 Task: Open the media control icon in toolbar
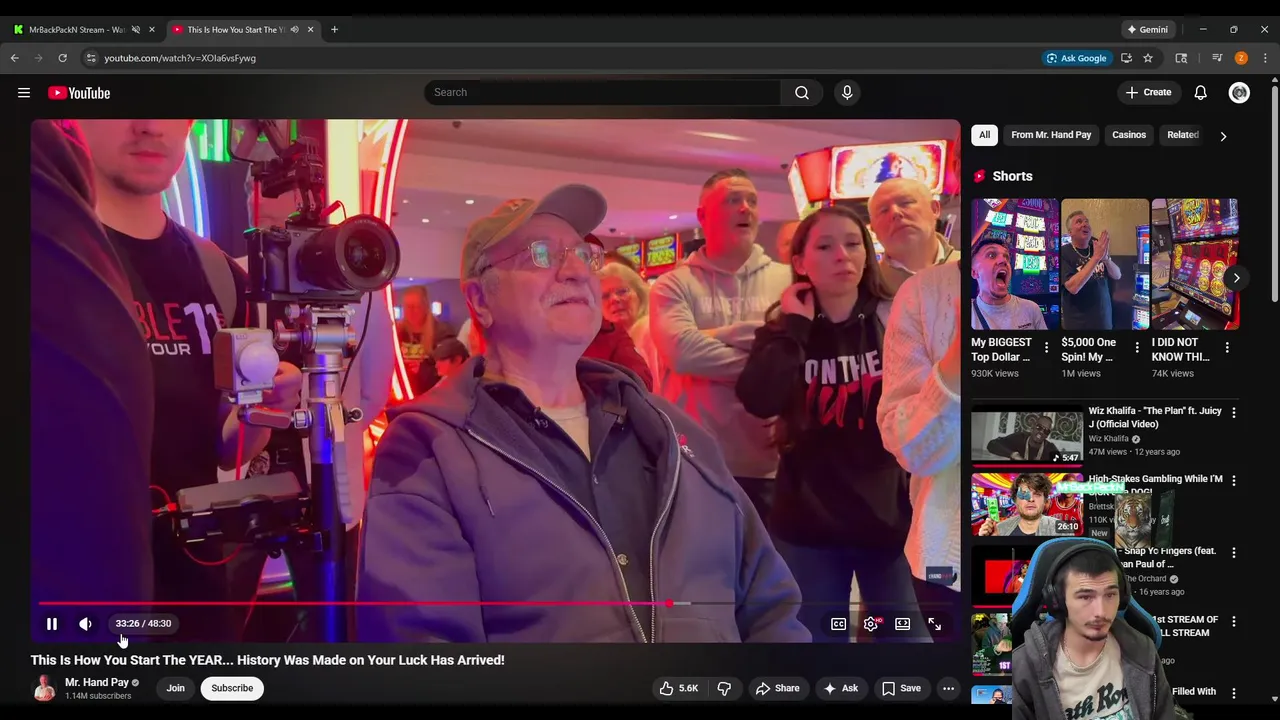pos(1217,58)
